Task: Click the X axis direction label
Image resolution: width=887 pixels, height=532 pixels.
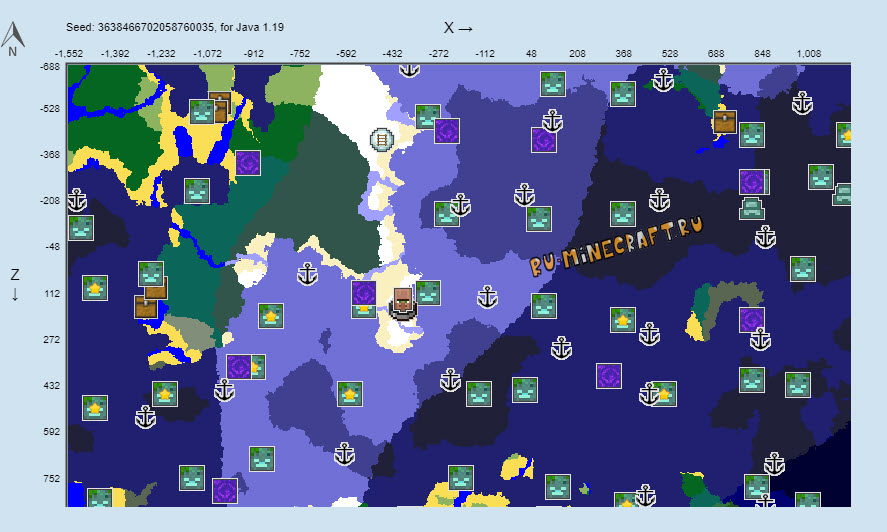Action: 458,28
